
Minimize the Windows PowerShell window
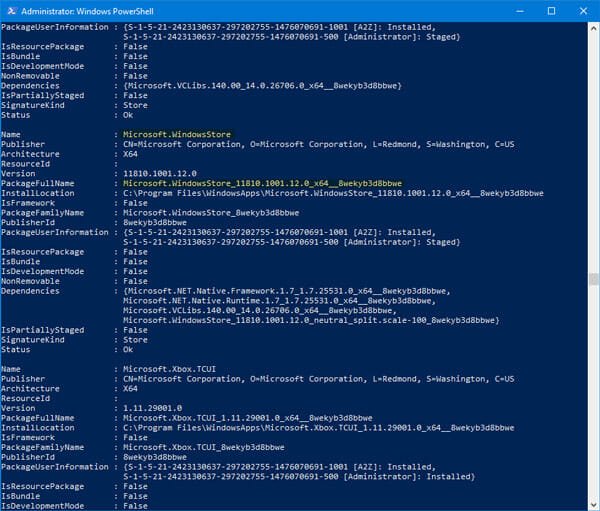(520, 11)
